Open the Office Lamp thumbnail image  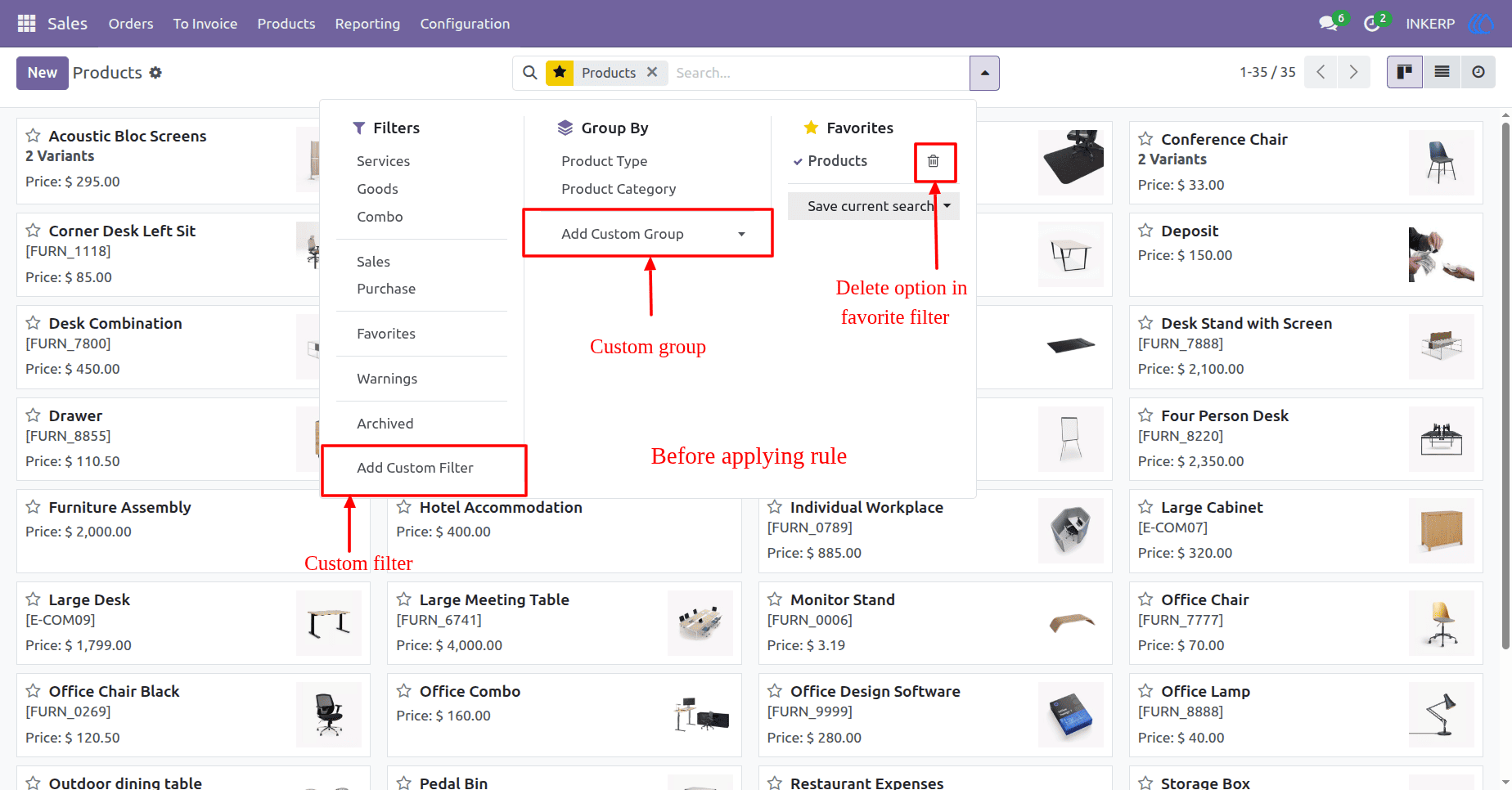pyautogui.click(x=1442, y=715)
